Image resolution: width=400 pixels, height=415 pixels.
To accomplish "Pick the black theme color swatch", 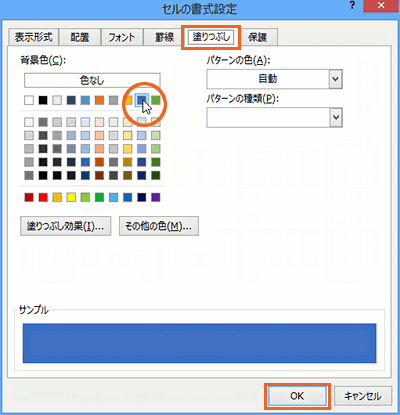I will [43, 100].
